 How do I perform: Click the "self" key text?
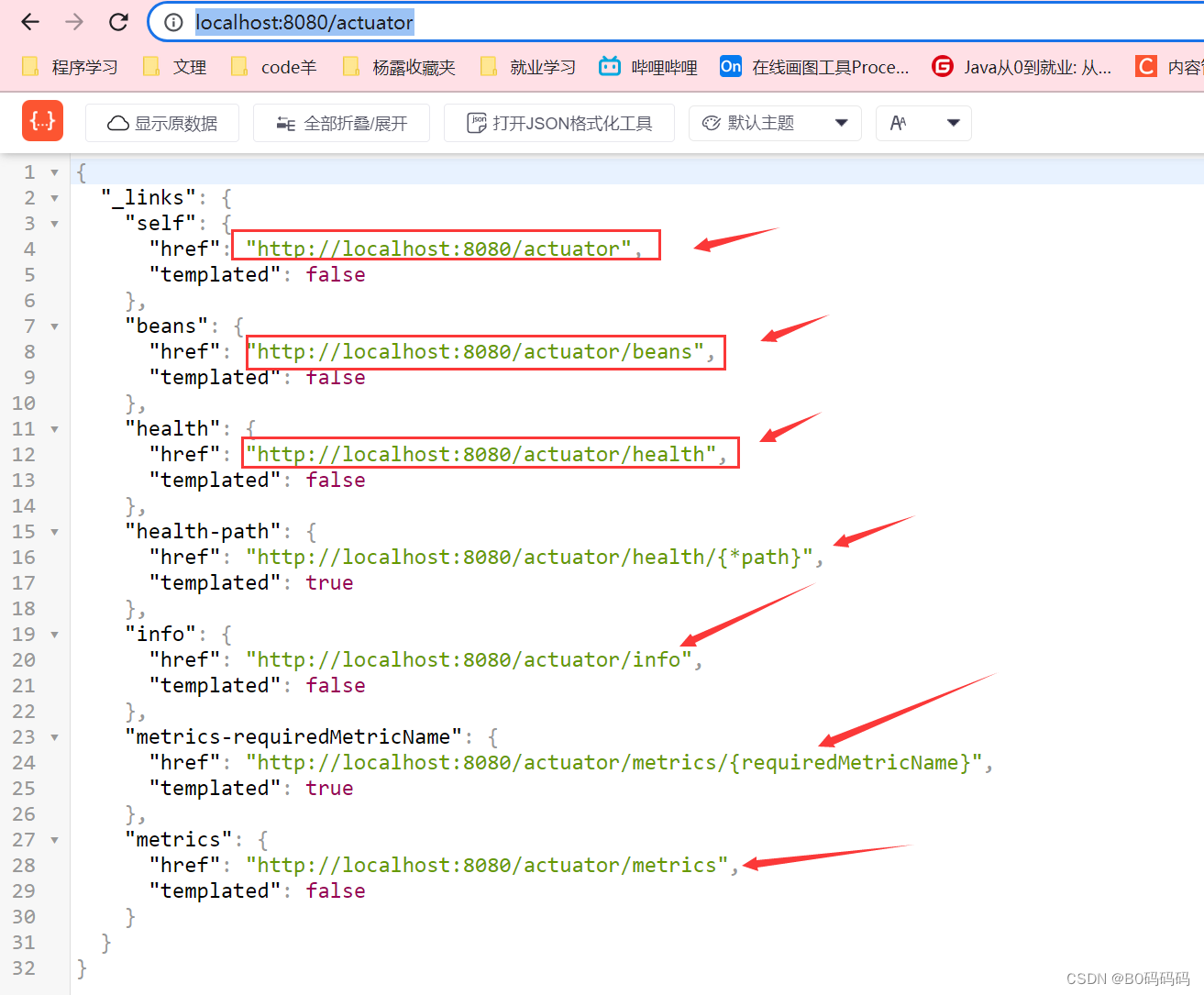[x=160, y=223]
